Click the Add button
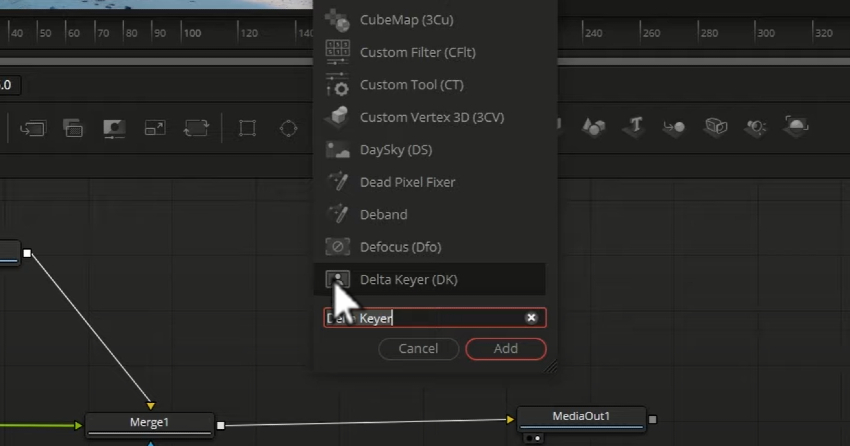Screen dimensions: 850x446 [x=506, y=348]
